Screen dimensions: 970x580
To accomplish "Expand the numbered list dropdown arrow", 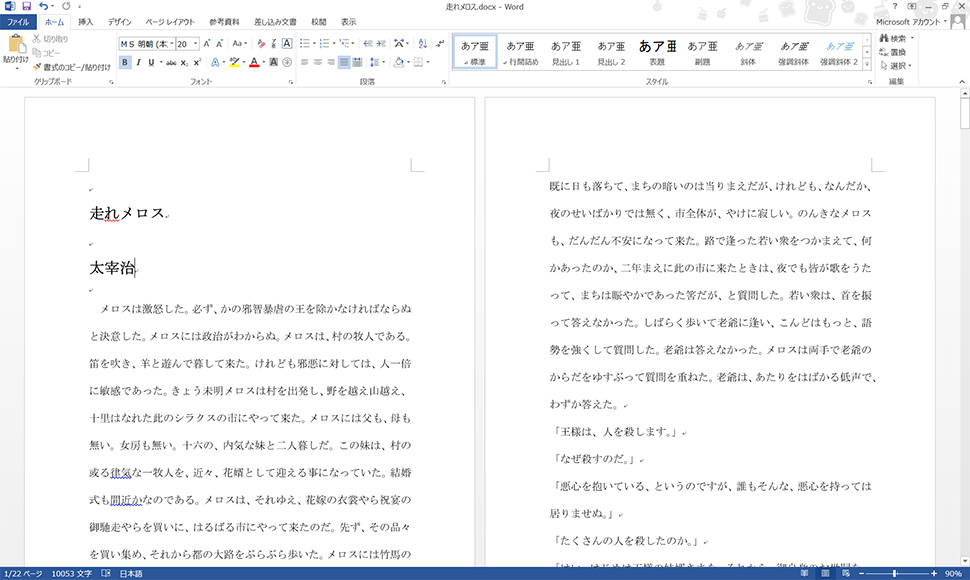I will pos(334,44).
